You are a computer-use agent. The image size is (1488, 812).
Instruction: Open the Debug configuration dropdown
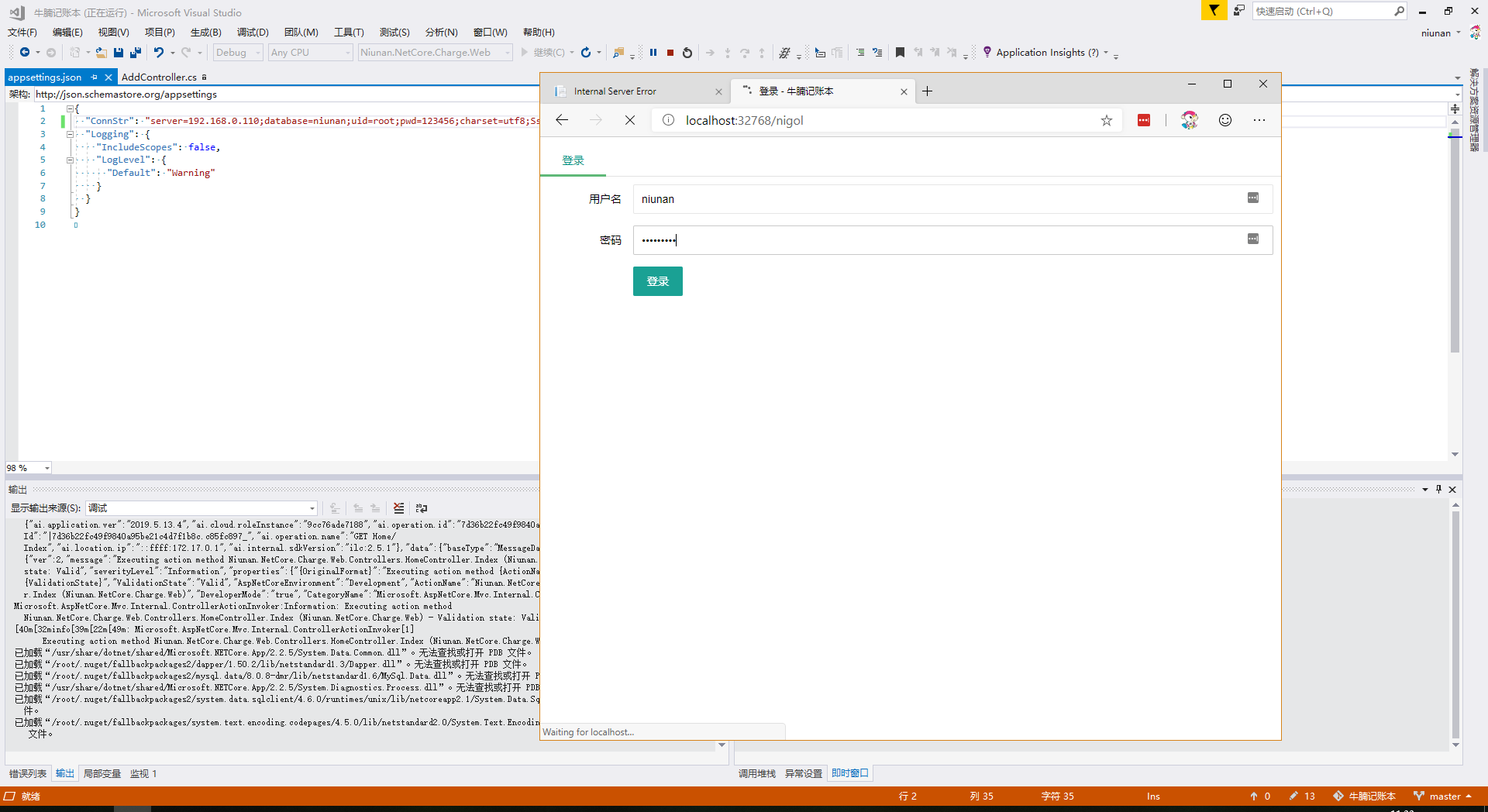tap(238, 53)
